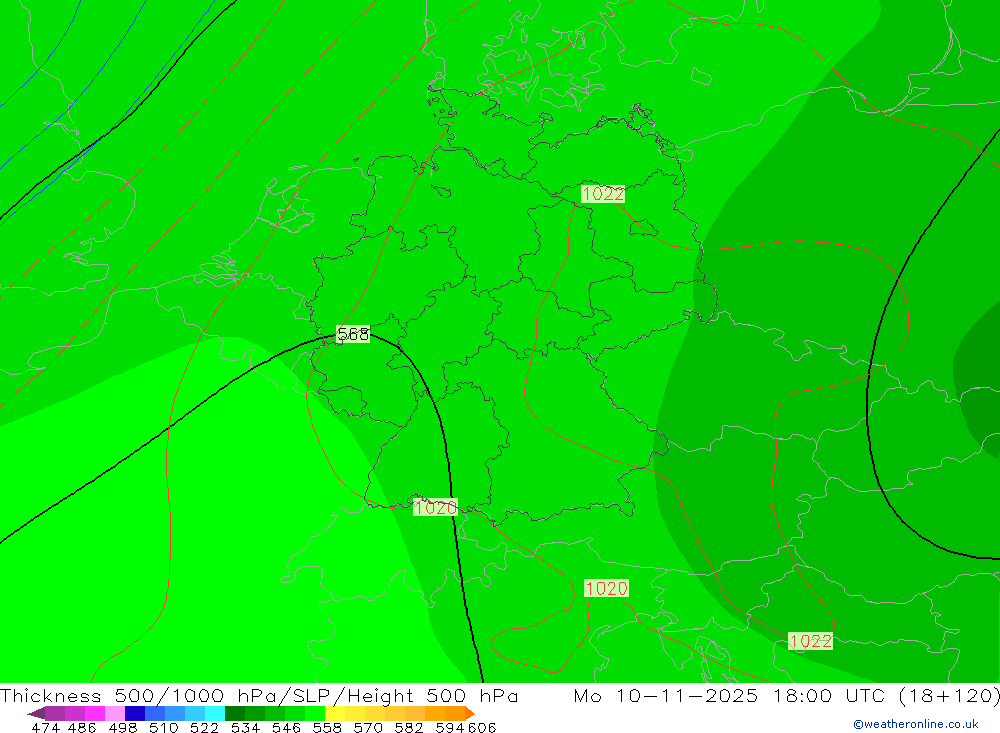1000x733 pixels.
Task: Pick the bright magenta legend swatch
Action: (x=94, y=713)
